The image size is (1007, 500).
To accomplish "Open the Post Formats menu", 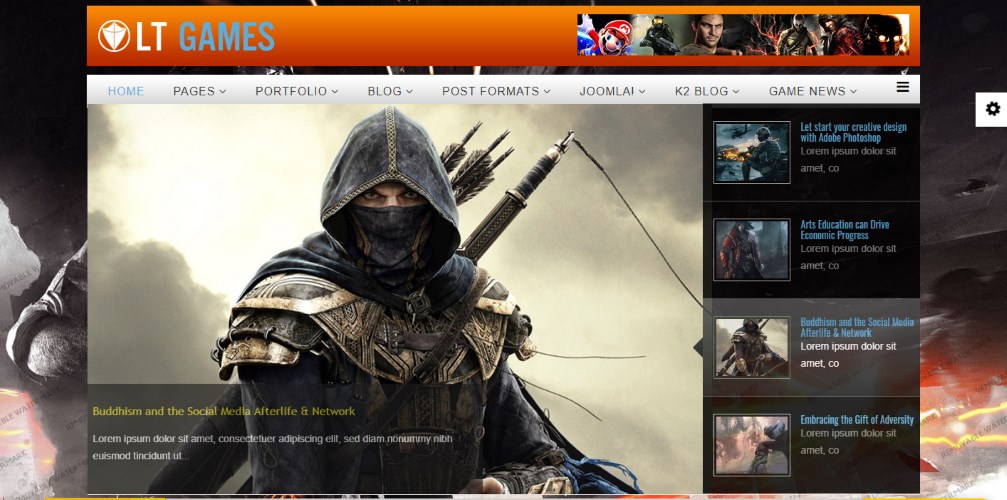I will coord(496,91).
